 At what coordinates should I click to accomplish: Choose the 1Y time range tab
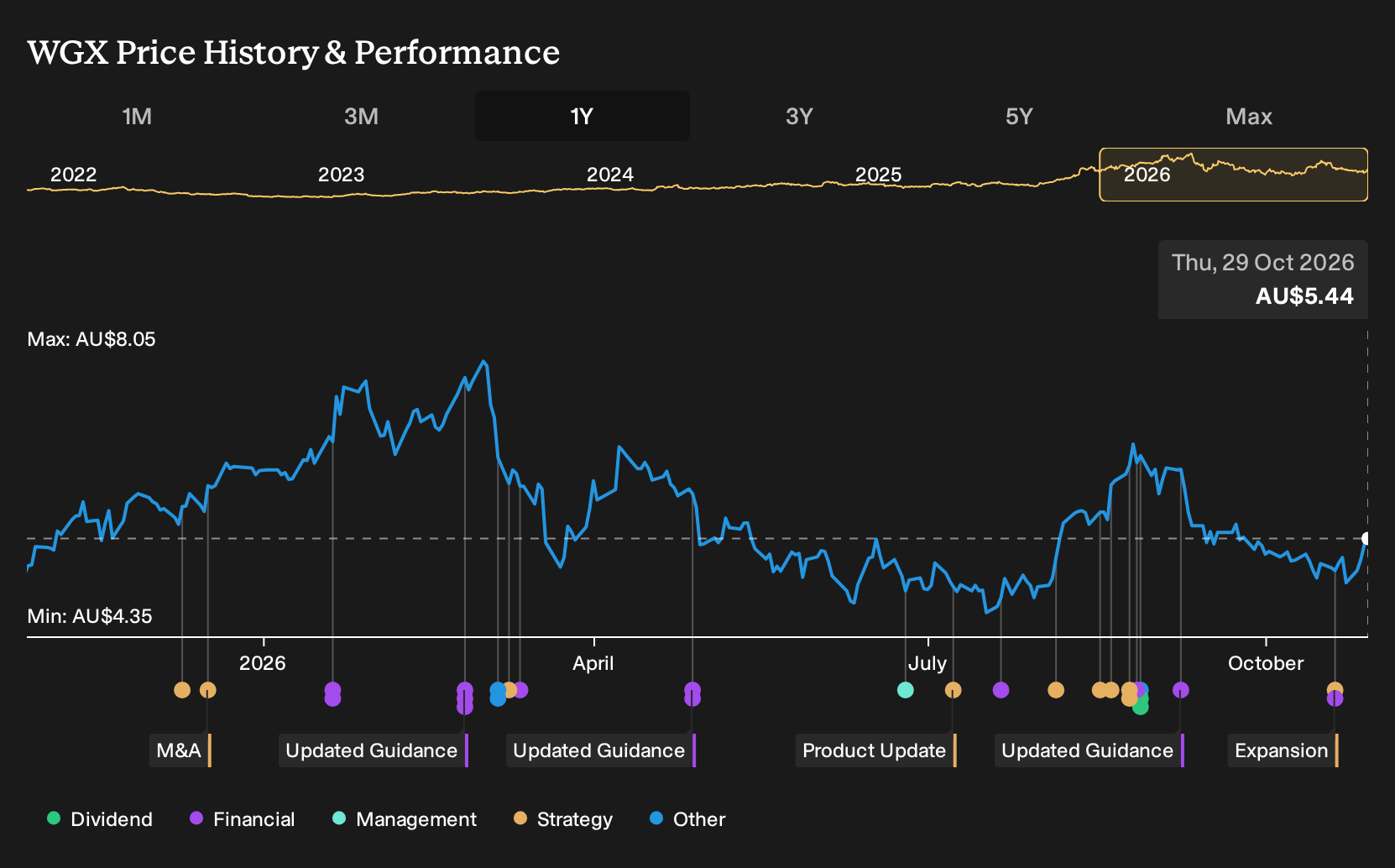point(583,117)
